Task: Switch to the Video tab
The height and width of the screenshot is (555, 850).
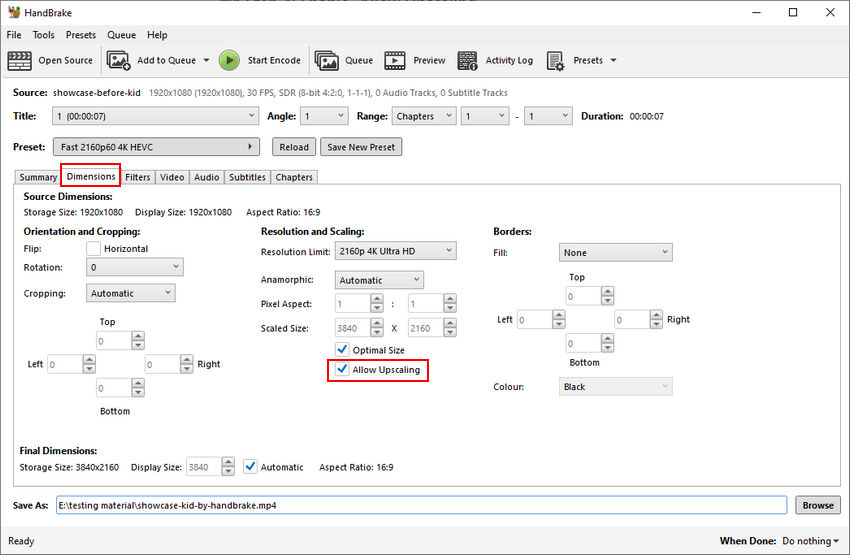Action: click(172, 177)
